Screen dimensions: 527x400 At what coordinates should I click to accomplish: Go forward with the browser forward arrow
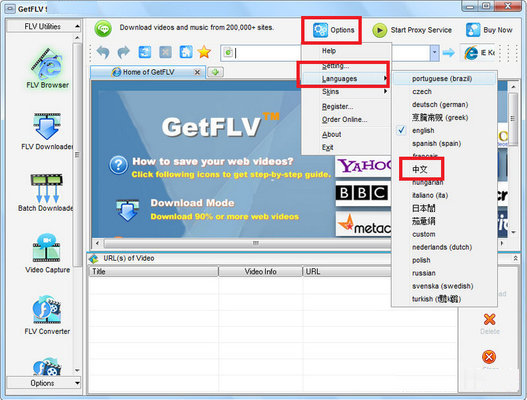point(123,52)
